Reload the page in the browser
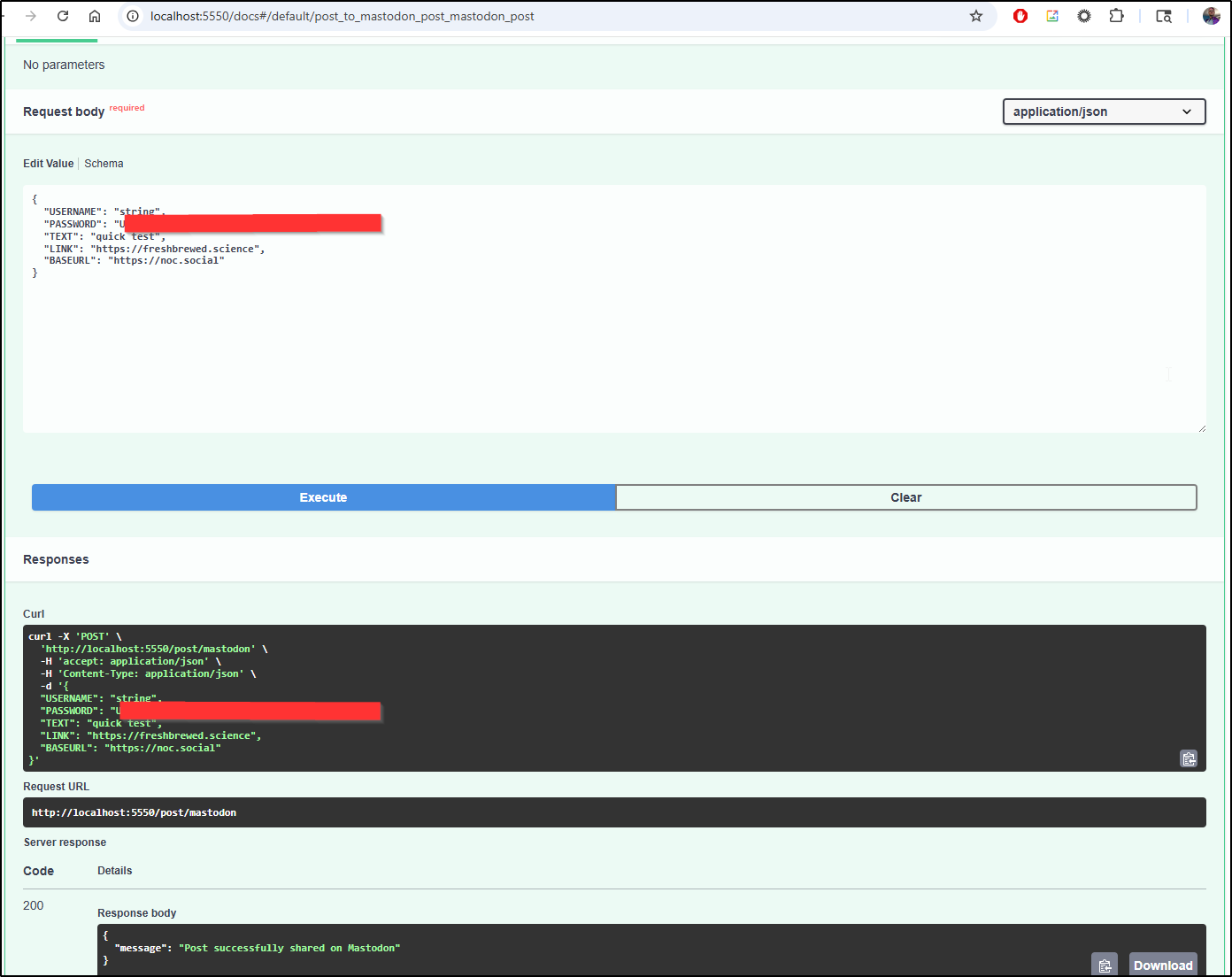This screenshot has height=977, width=1232. 63,16
